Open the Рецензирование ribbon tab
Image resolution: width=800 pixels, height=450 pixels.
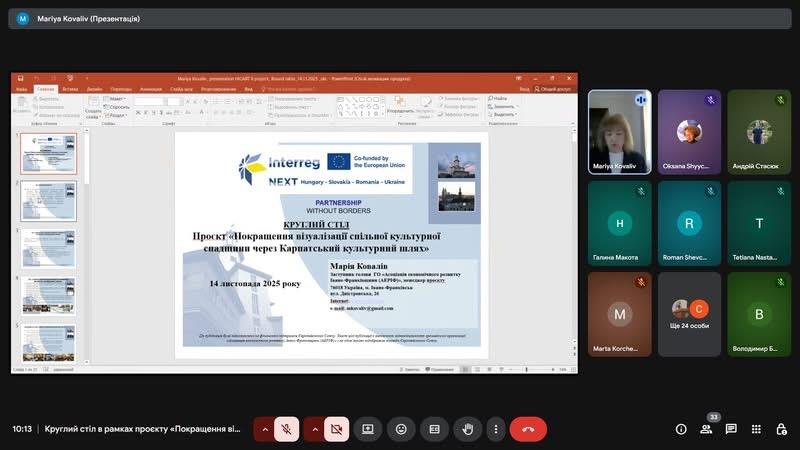click(218, 89)
